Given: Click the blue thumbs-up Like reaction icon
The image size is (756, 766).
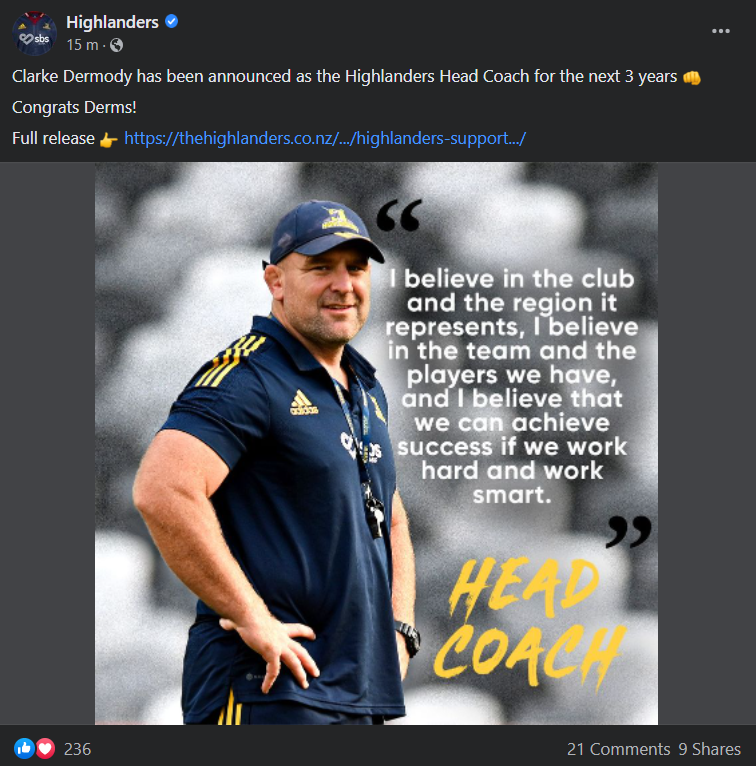Looking at the screenshot, I should tap(24, 748).
